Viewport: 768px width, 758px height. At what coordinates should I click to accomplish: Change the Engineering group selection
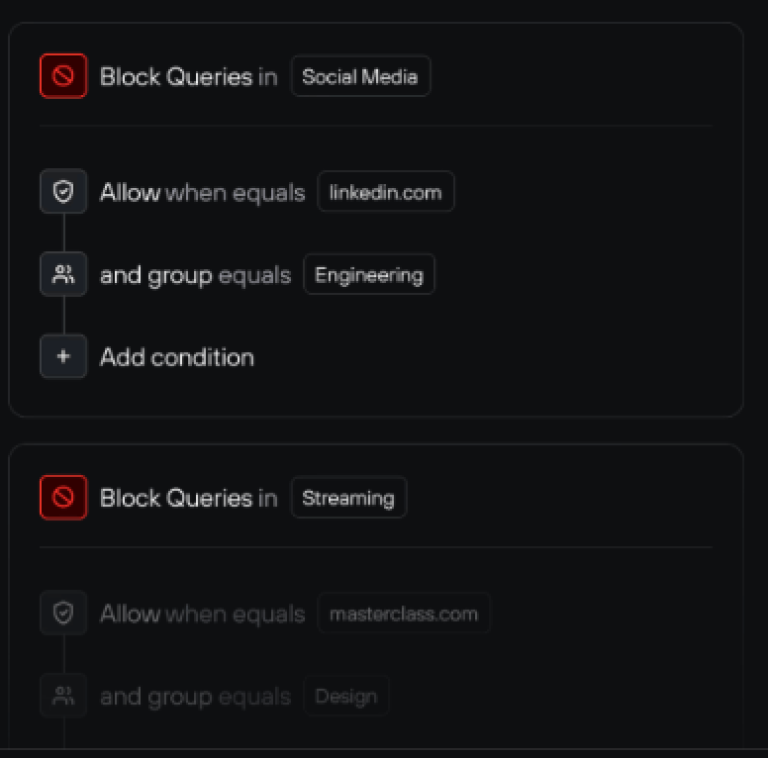(368, 275)
